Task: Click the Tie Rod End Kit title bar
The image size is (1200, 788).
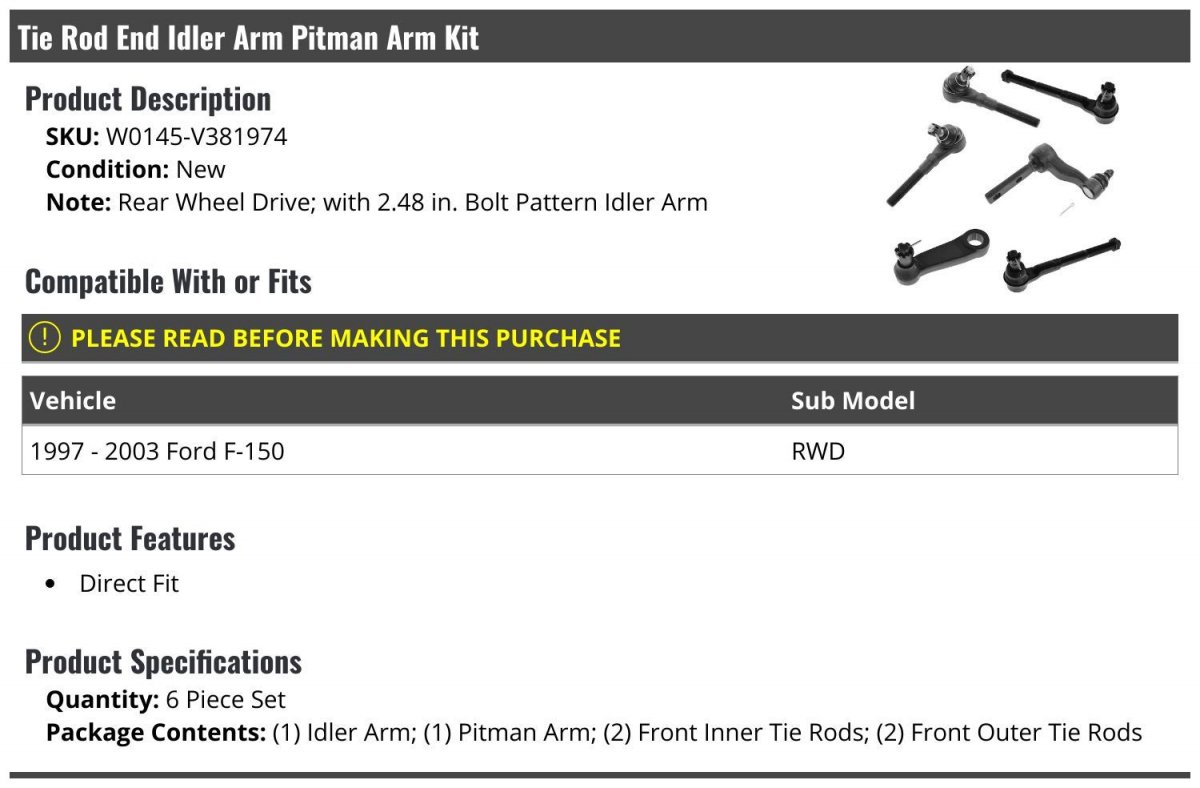Action: coord(600,38)
